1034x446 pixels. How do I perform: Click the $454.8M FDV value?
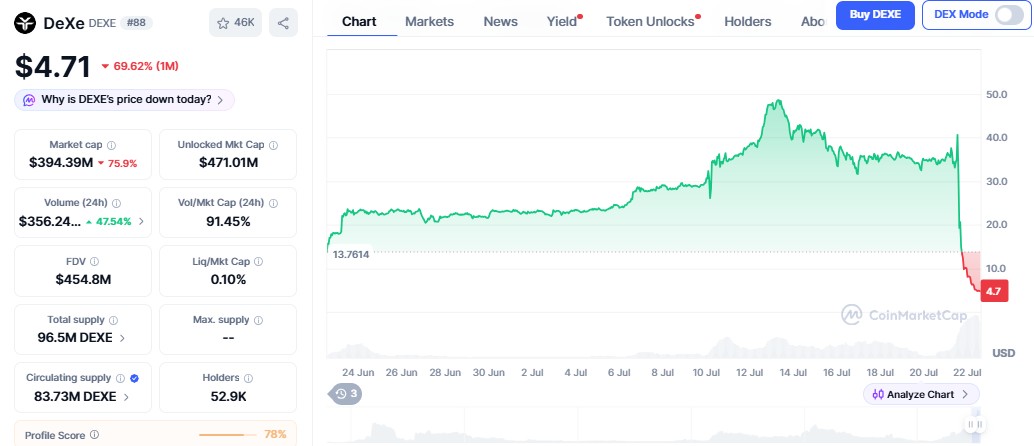coord(83,279)
